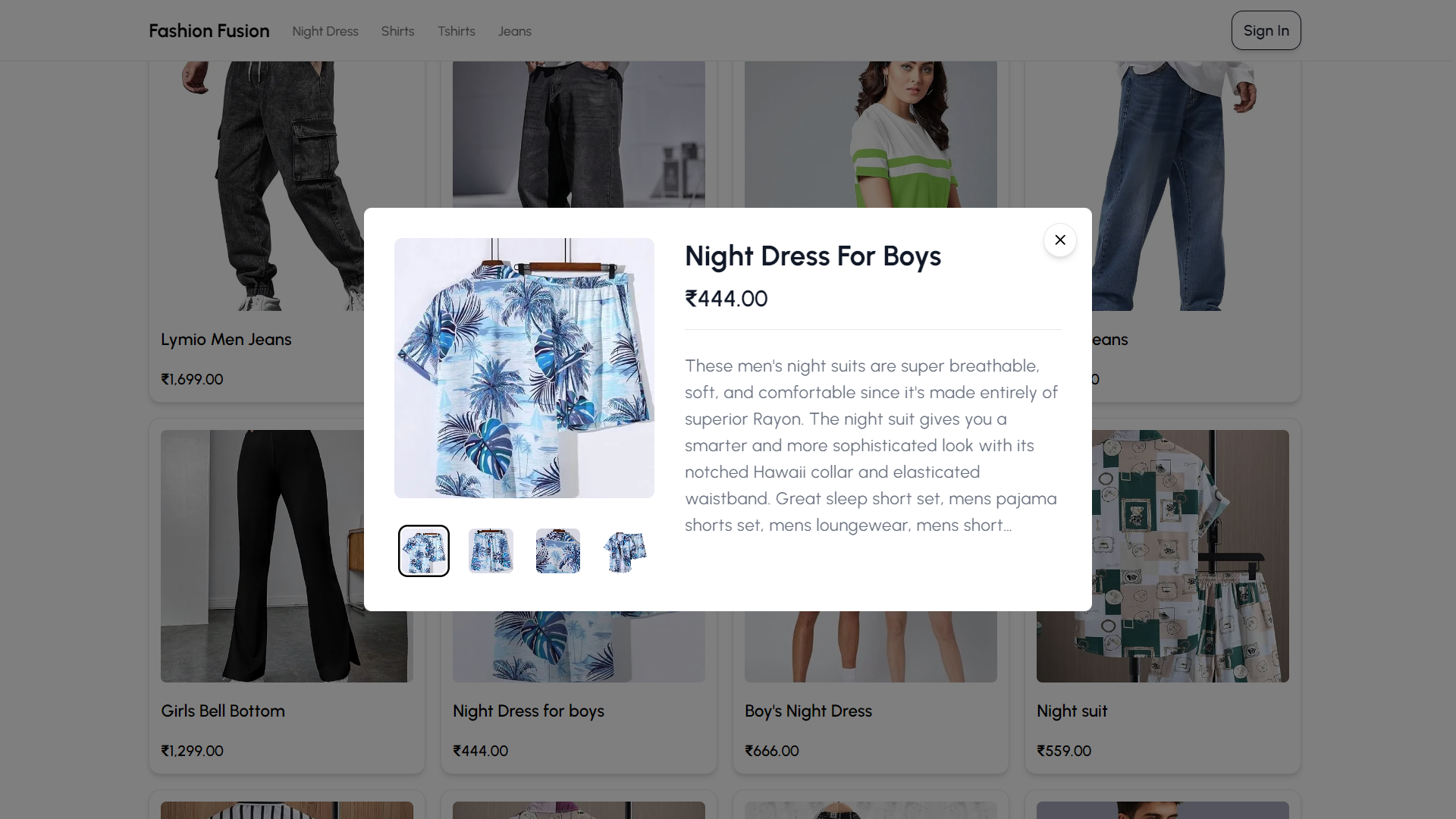Select the second product thumbnail
The height and width of the screenshot is (819, 1456).
coord(491,551)
